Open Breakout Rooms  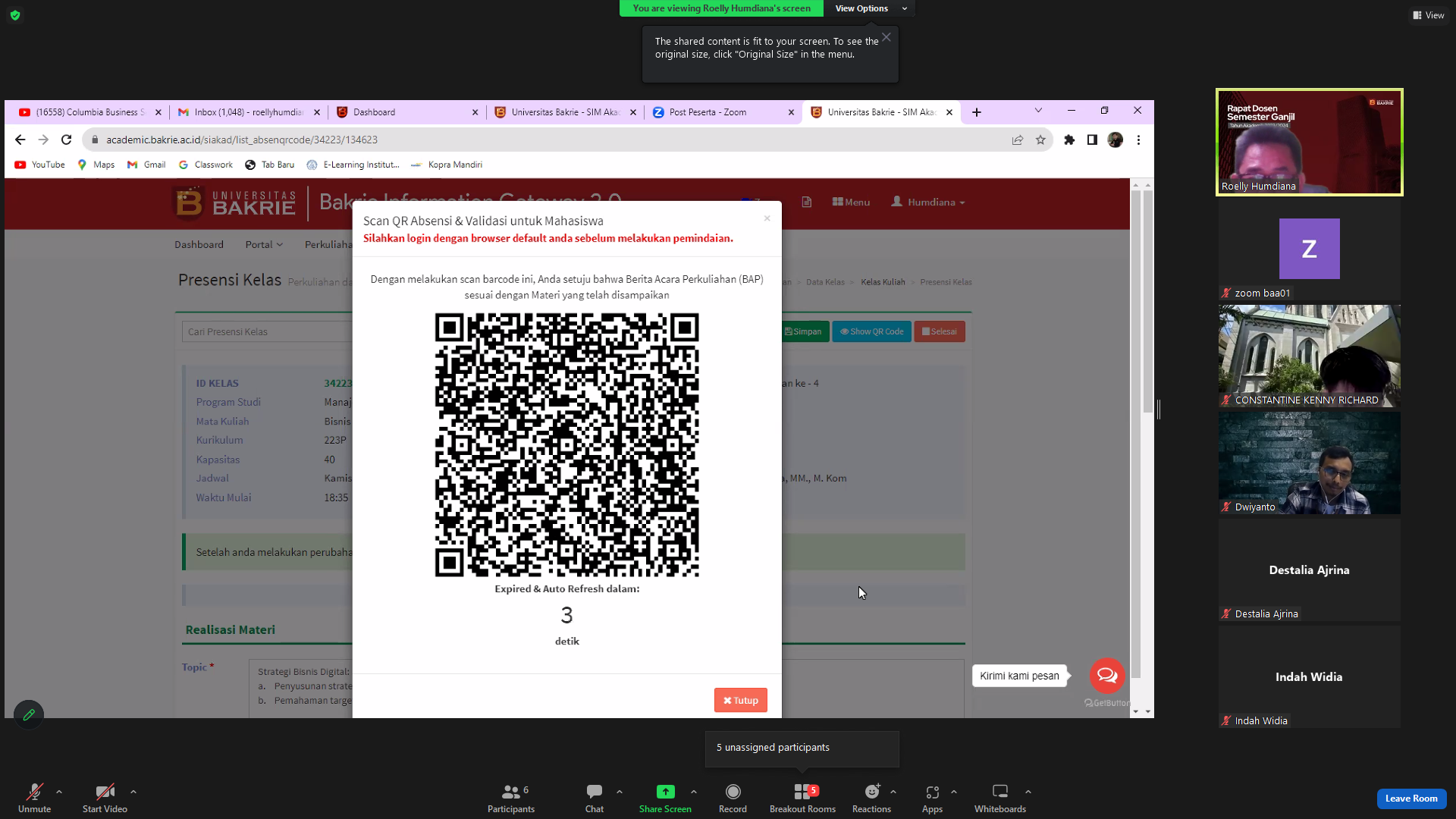pyautogui.click(x=802, y=798)
